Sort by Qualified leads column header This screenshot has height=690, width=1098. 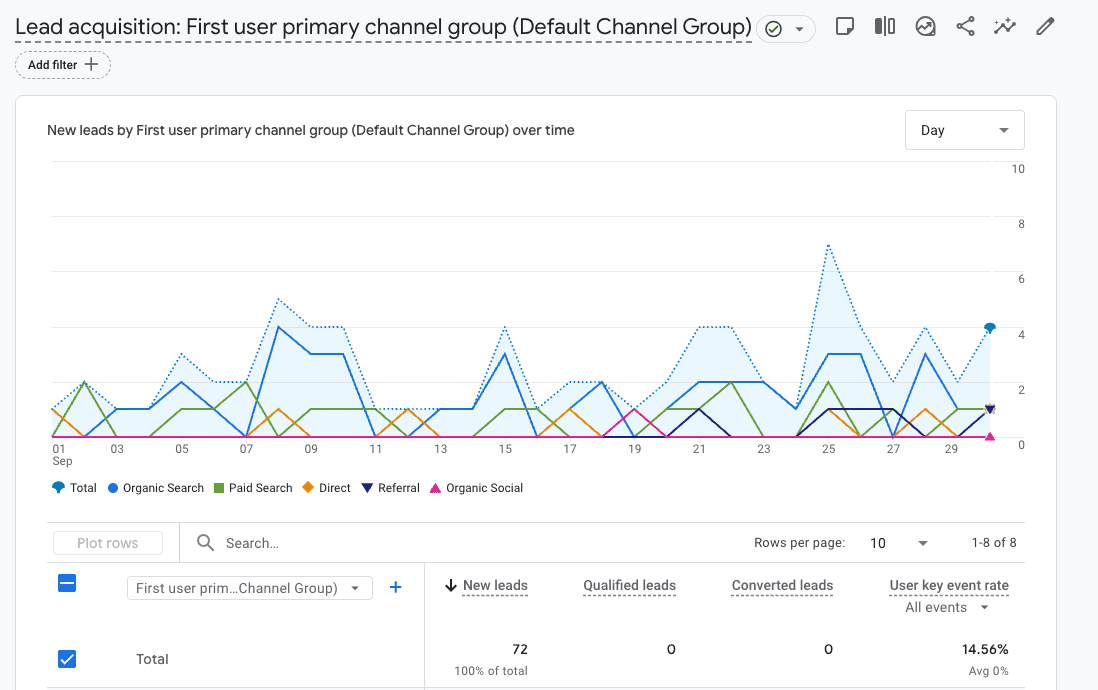(x=629, y=586)
